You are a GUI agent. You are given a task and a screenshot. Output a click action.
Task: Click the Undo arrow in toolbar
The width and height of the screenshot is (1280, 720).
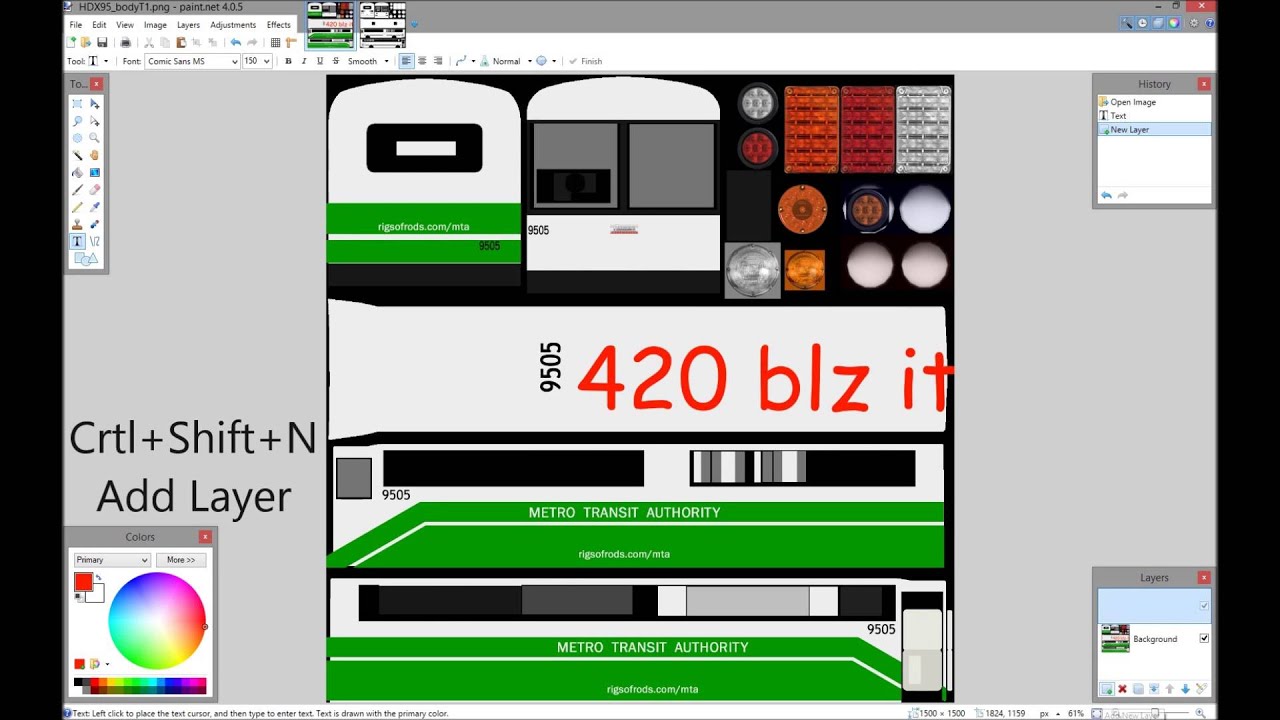[x=236, y=42]
